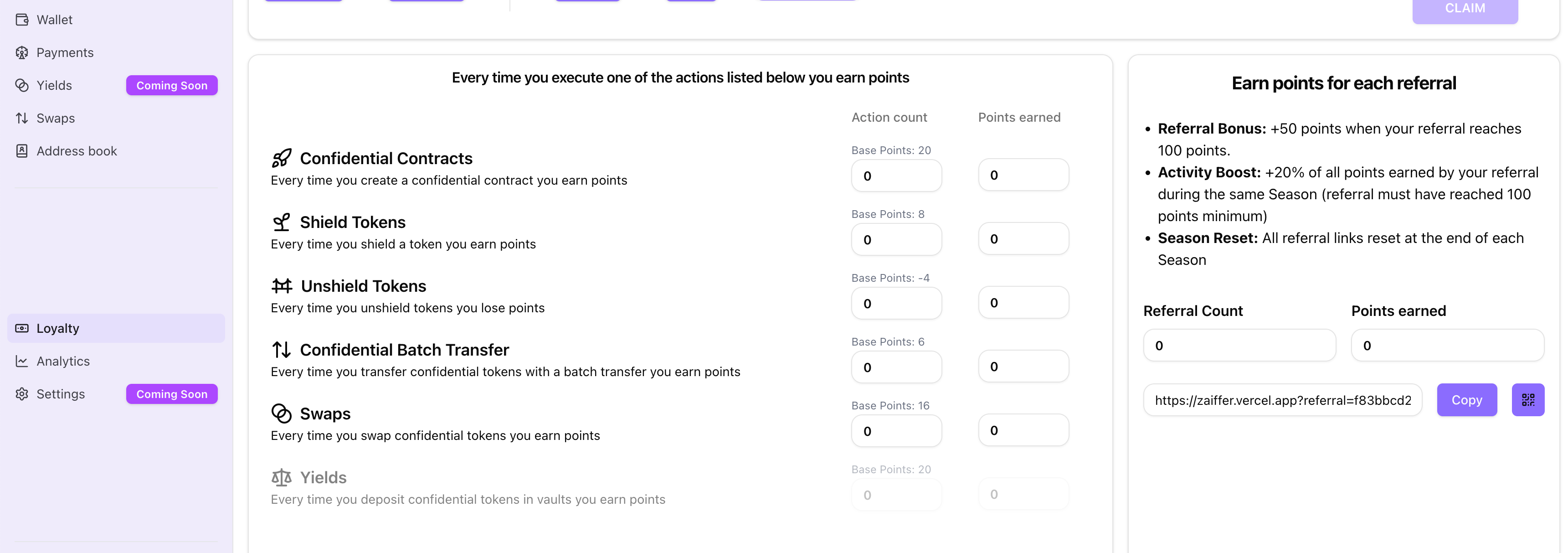Click Confidential Contracts action count field

[x=896, y=176]
